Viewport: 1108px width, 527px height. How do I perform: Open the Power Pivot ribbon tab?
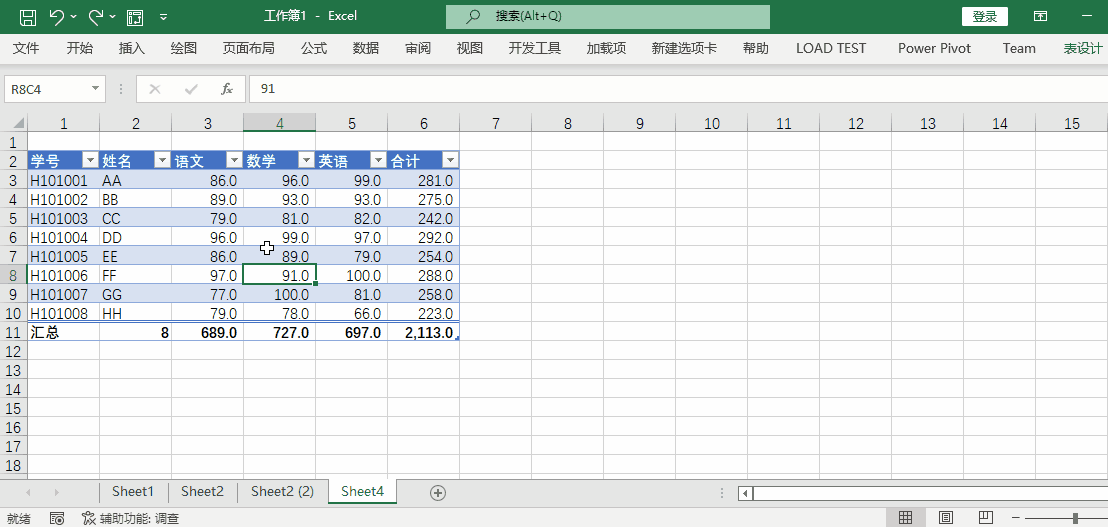tap(934, 48)
